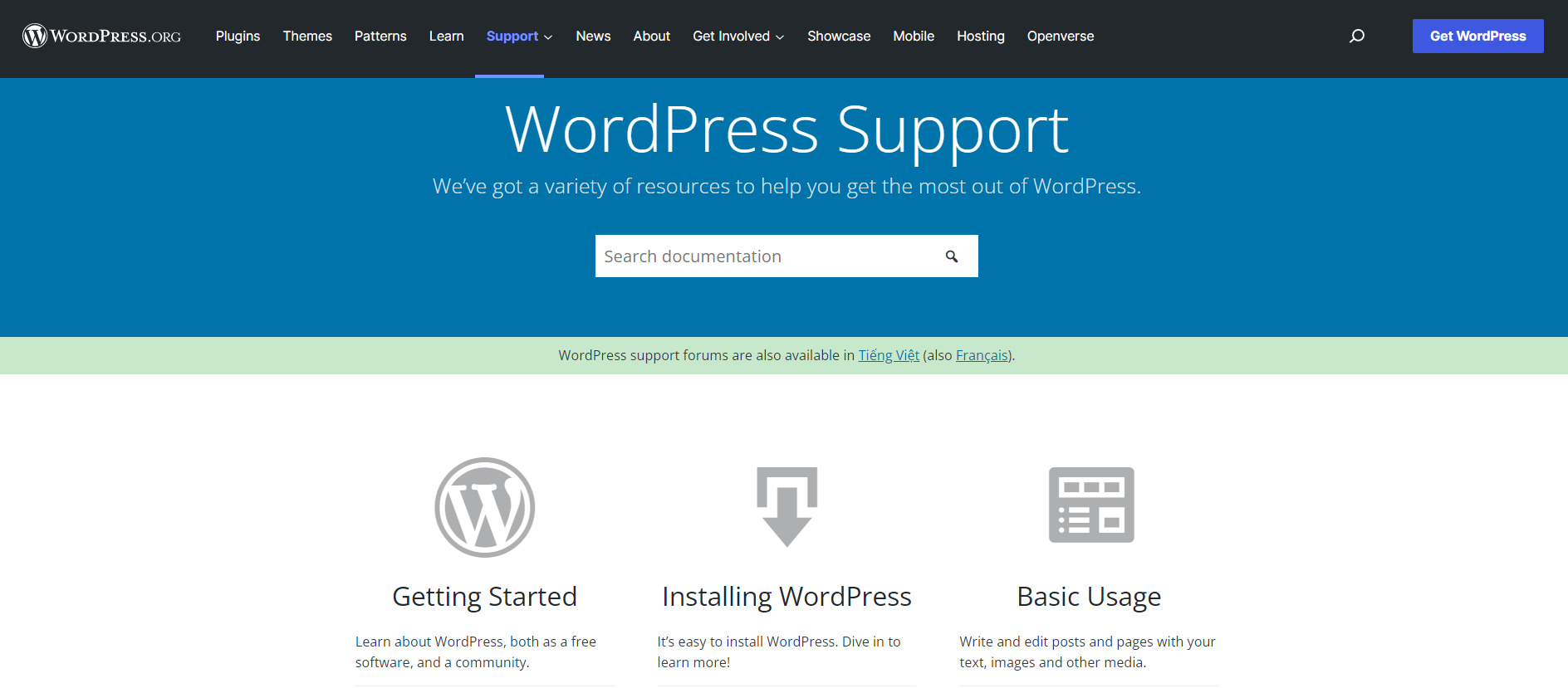Select Openverse in the top navigation

(x=1061, y=36)
